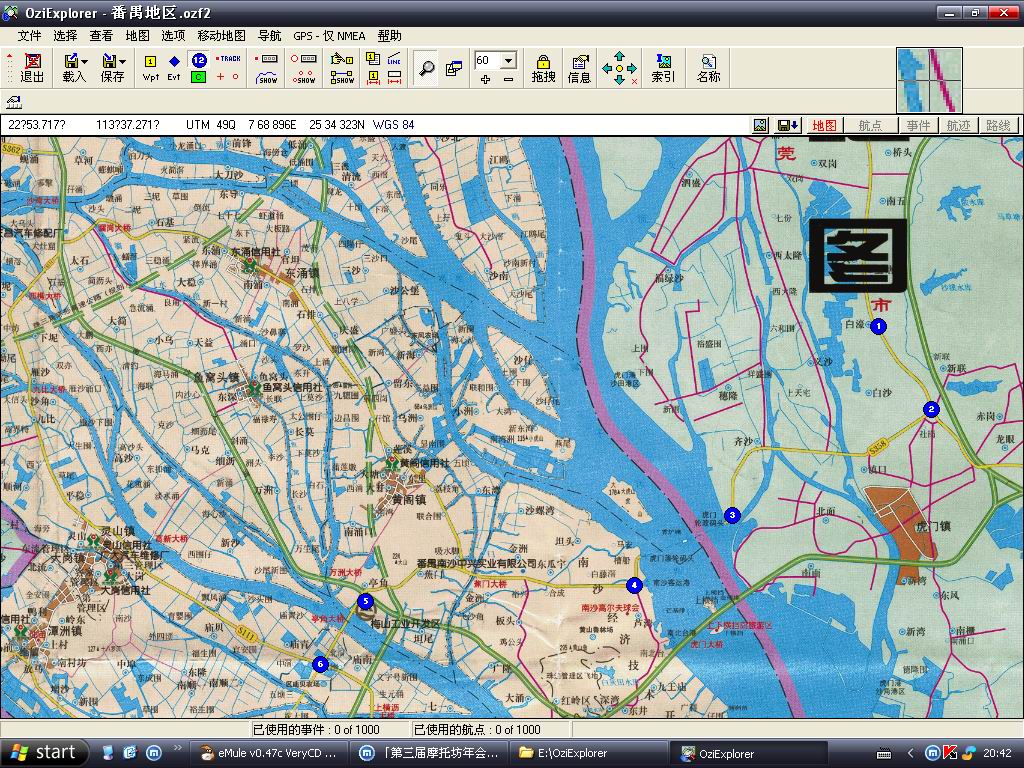Open the 帮助 help menu
Screen dimensions: 1024x768
coord(389,36)
